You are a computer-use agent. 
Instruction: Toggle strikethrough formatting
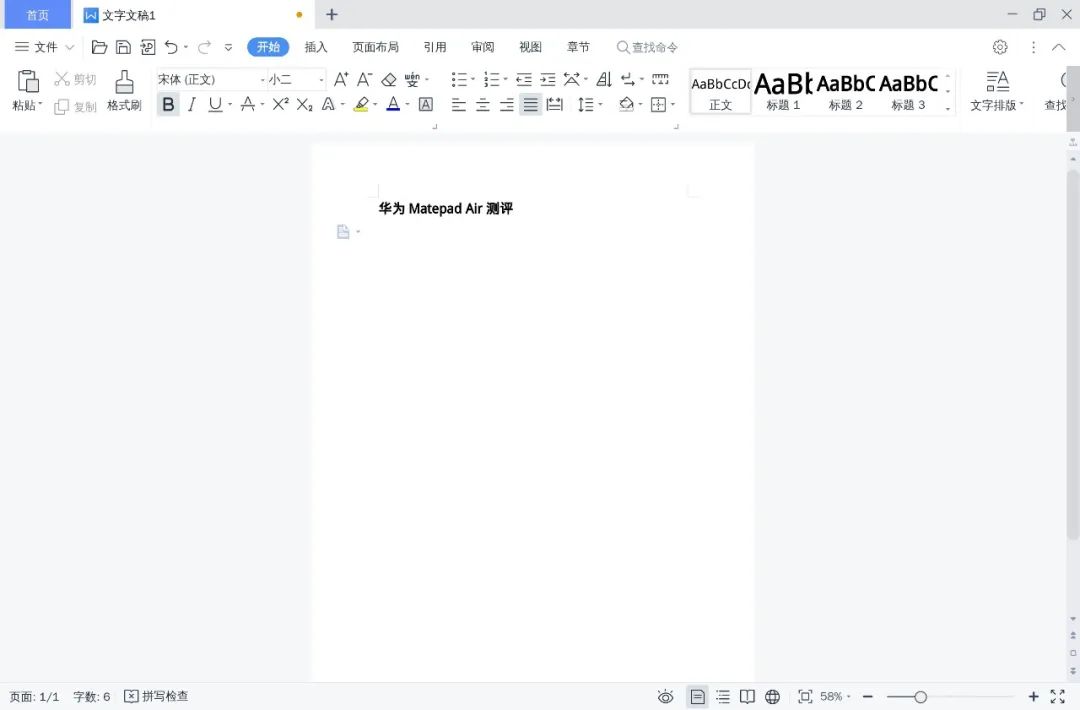click(247, 105)
